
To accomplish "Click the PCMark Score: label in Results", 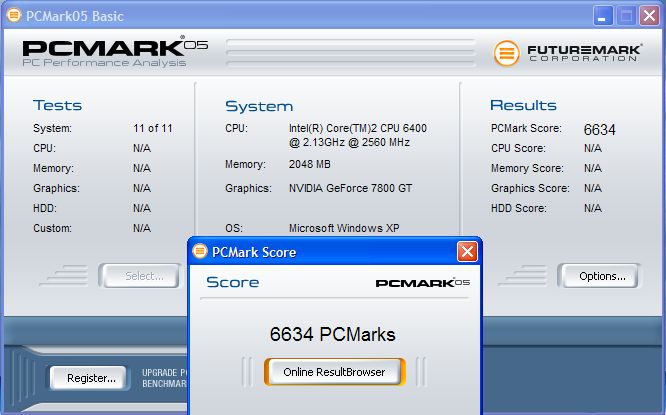I will coord(526,128).
